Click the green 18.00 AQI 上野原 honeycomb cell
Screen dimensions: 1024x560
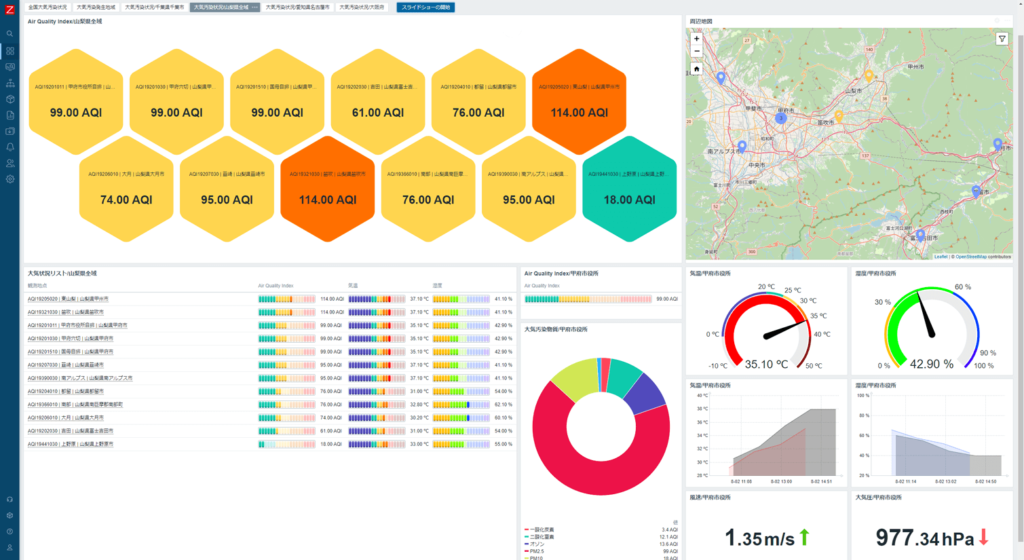click(x=629, y=189)
